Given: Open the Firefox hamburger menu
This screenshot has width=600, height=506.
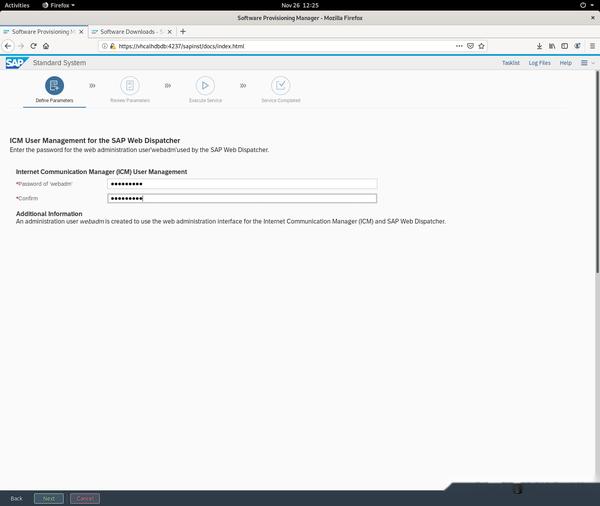Looking at the screenshot, I should (x=592, y=46).
